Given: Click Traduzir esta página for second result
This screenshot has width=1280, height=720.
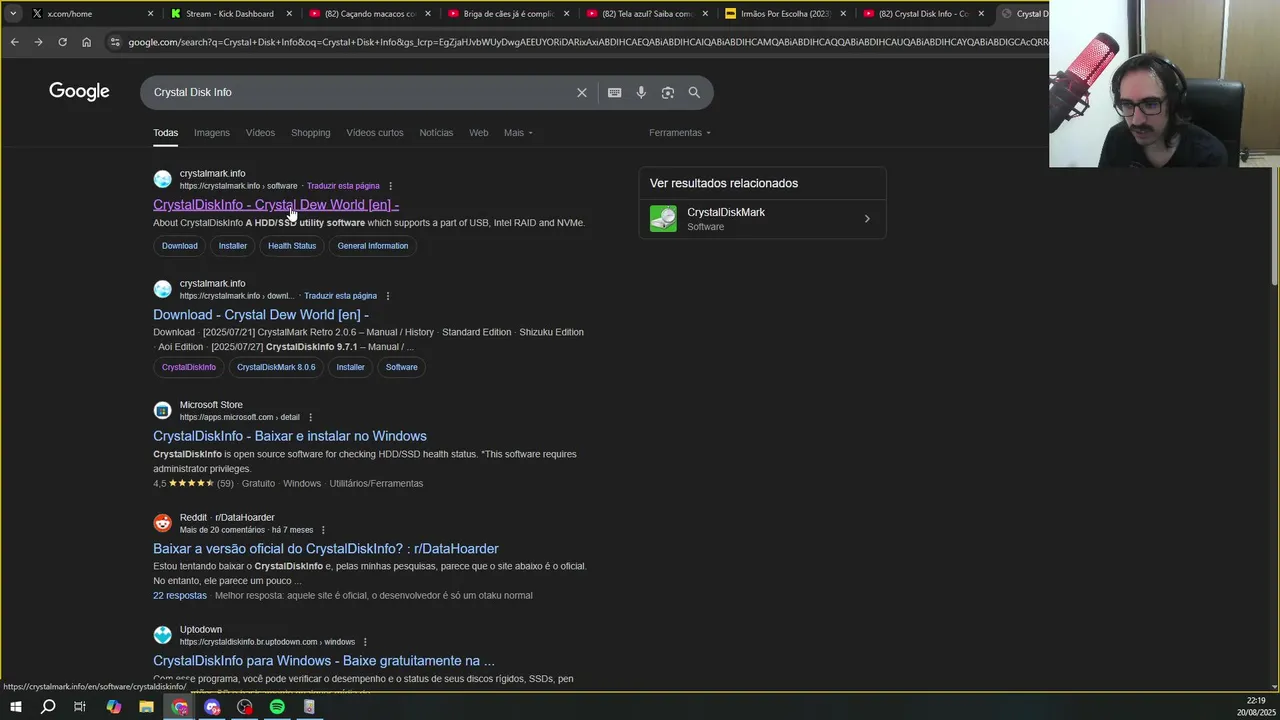Looking at the screenshot, I should (x=340, y=296).
